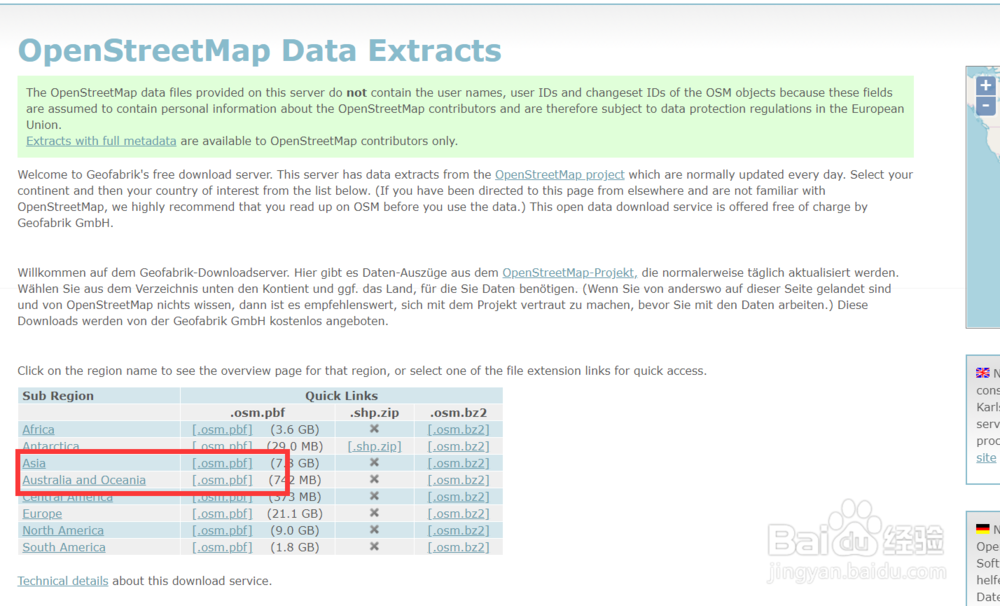Open the North America region page

(x=63, y=530)
